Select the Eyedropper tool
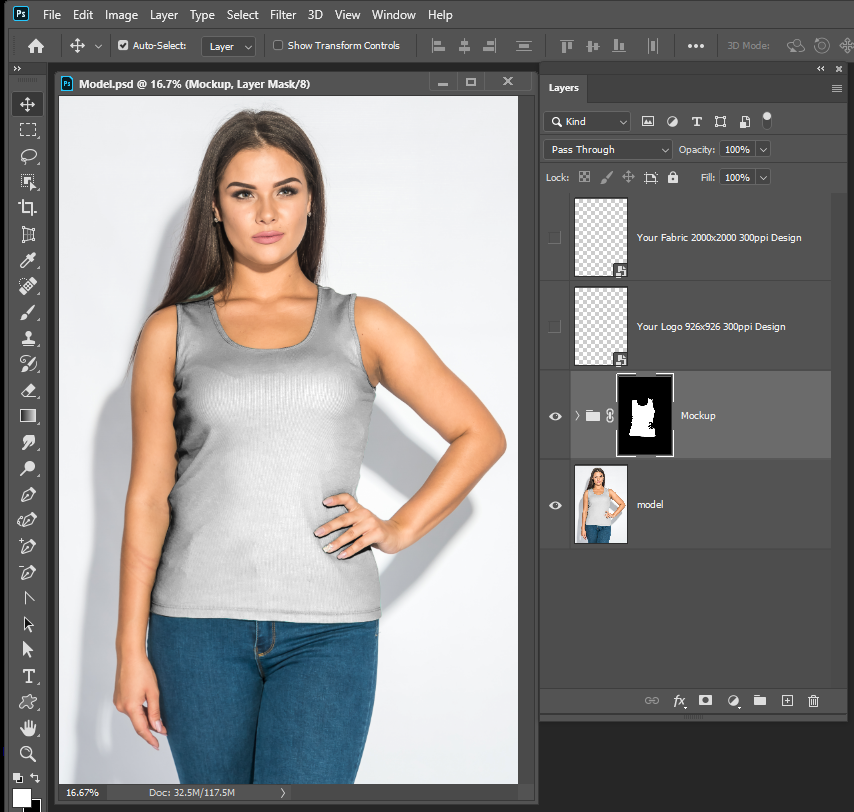The image size is (854, 812). [27, 261]
